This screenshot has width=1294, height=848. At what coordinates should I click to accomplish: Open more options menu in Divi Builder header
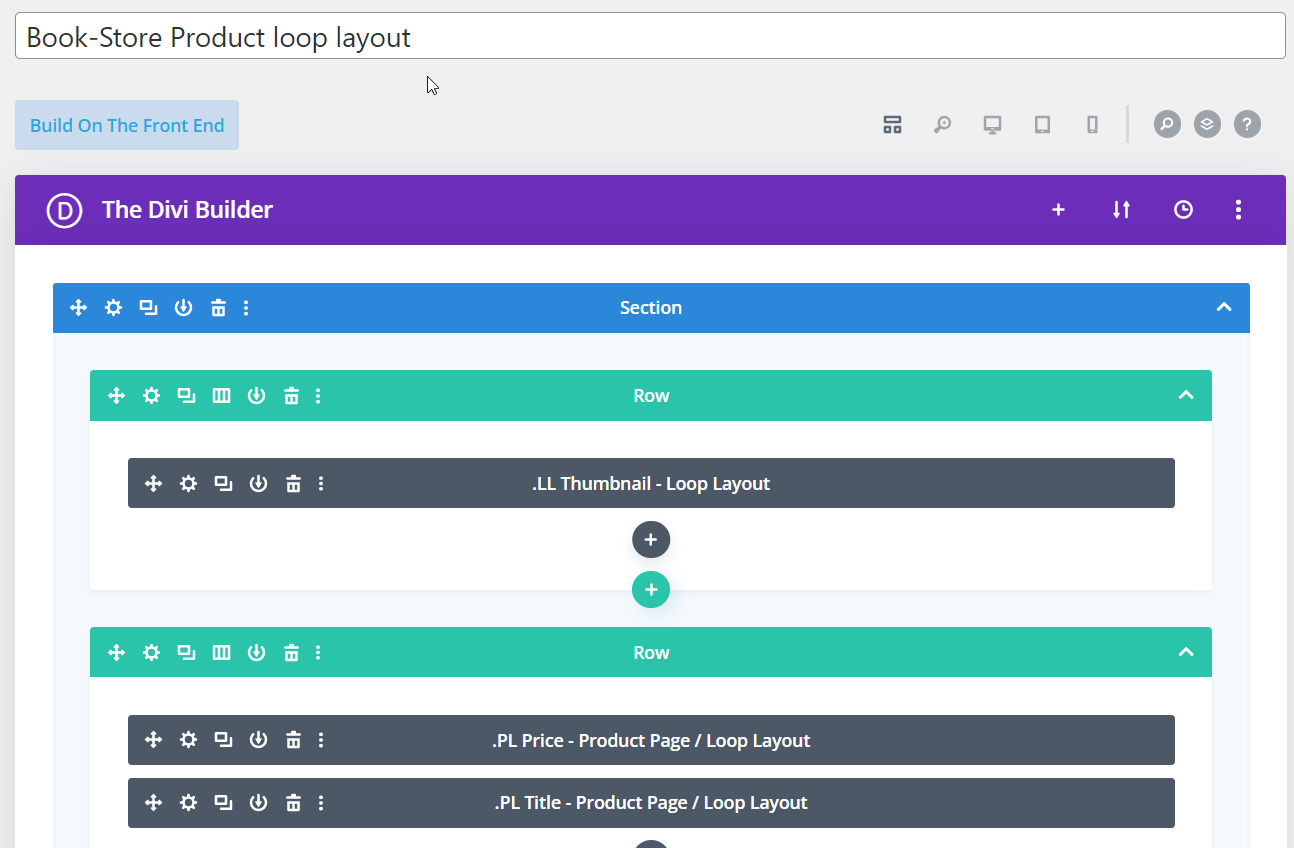coord(1238,210)
